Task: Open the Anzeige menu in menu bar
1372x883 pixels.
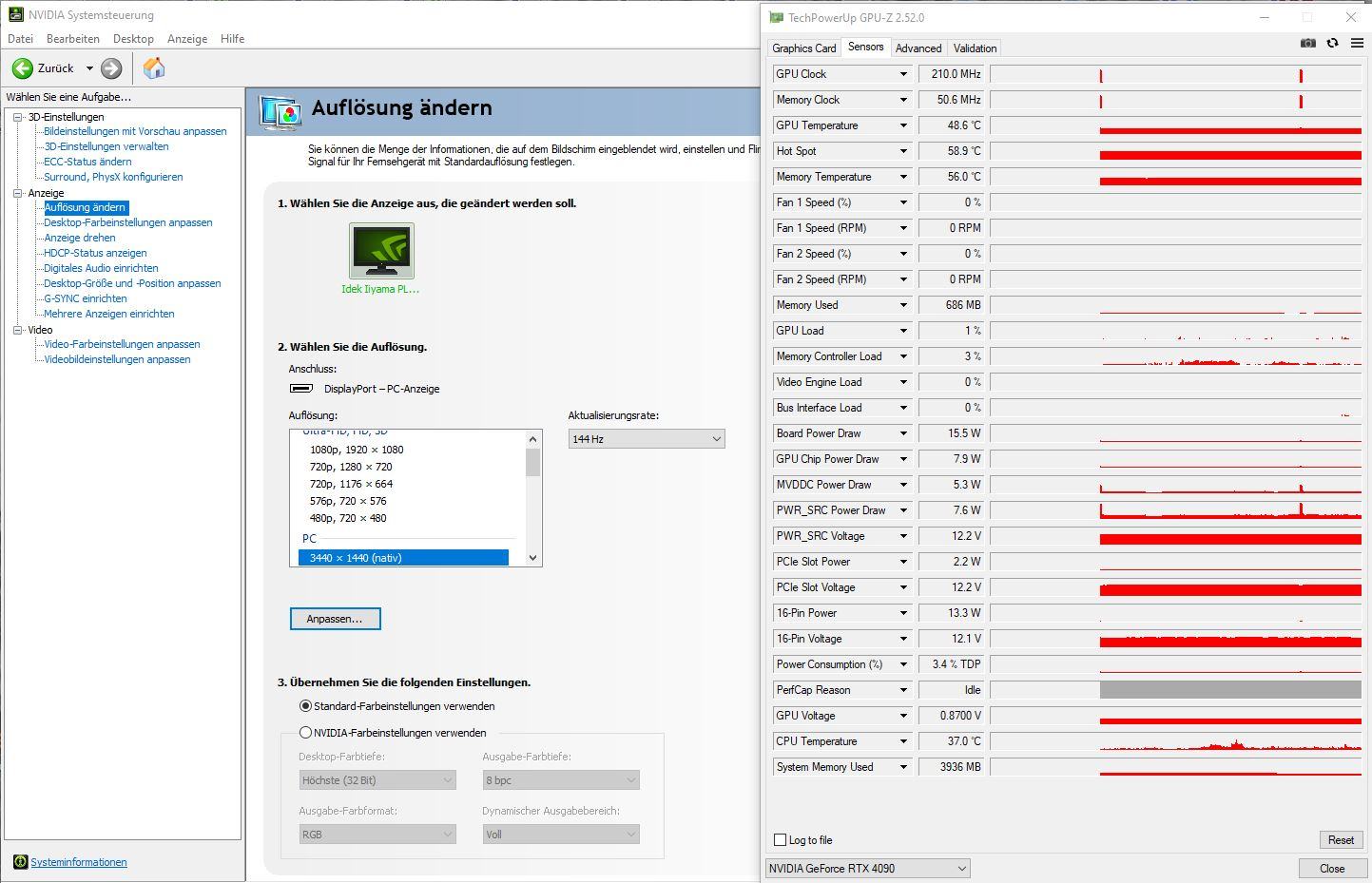Action: point(187,39)
